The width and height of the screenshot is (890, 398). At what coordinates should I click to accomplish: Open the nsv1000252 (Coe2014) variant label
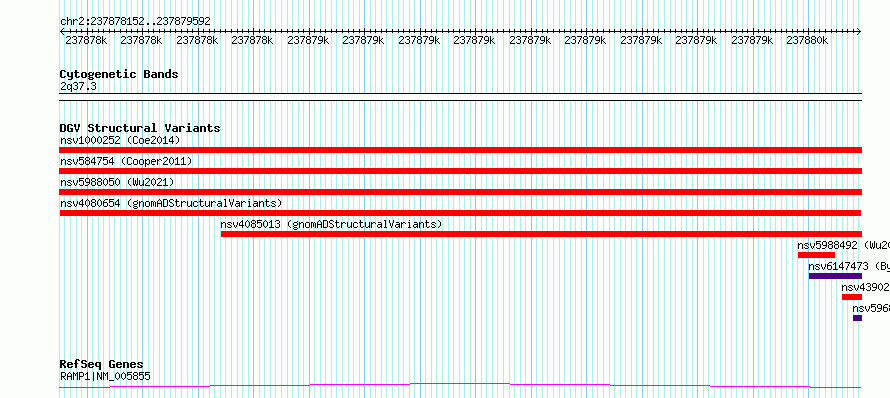click(x=120, y=140)
